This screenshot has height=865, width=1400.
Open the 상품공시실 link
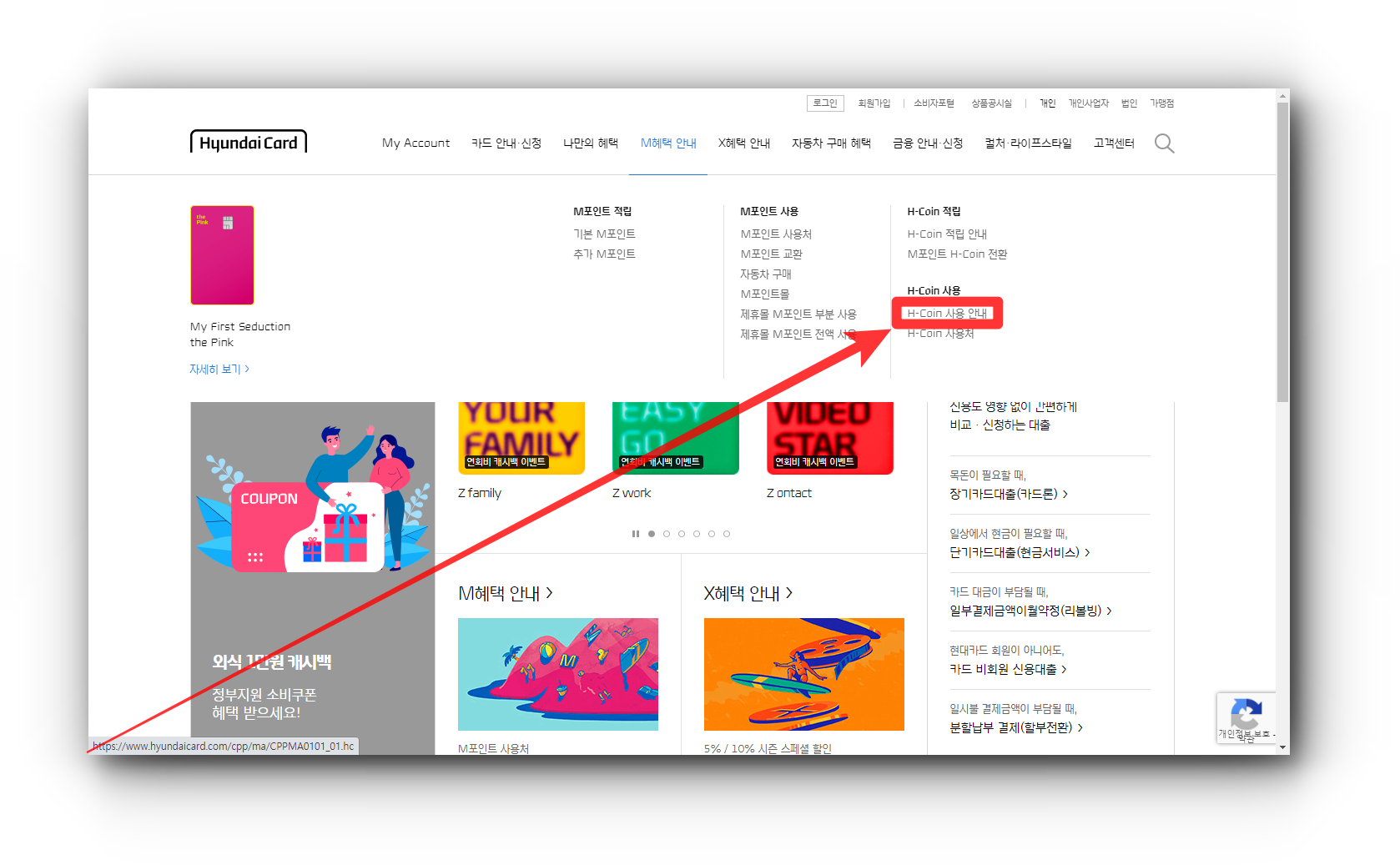(x=991, y=103)
